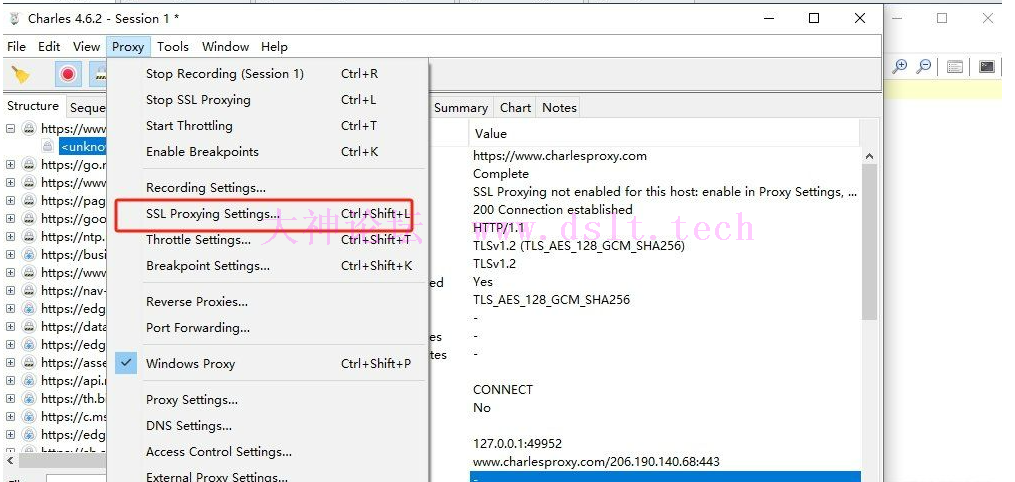The height and width of the screenshot is (482, 1015).
Task: Click the zoom out magnifier icon
Action: pos(924,66)
